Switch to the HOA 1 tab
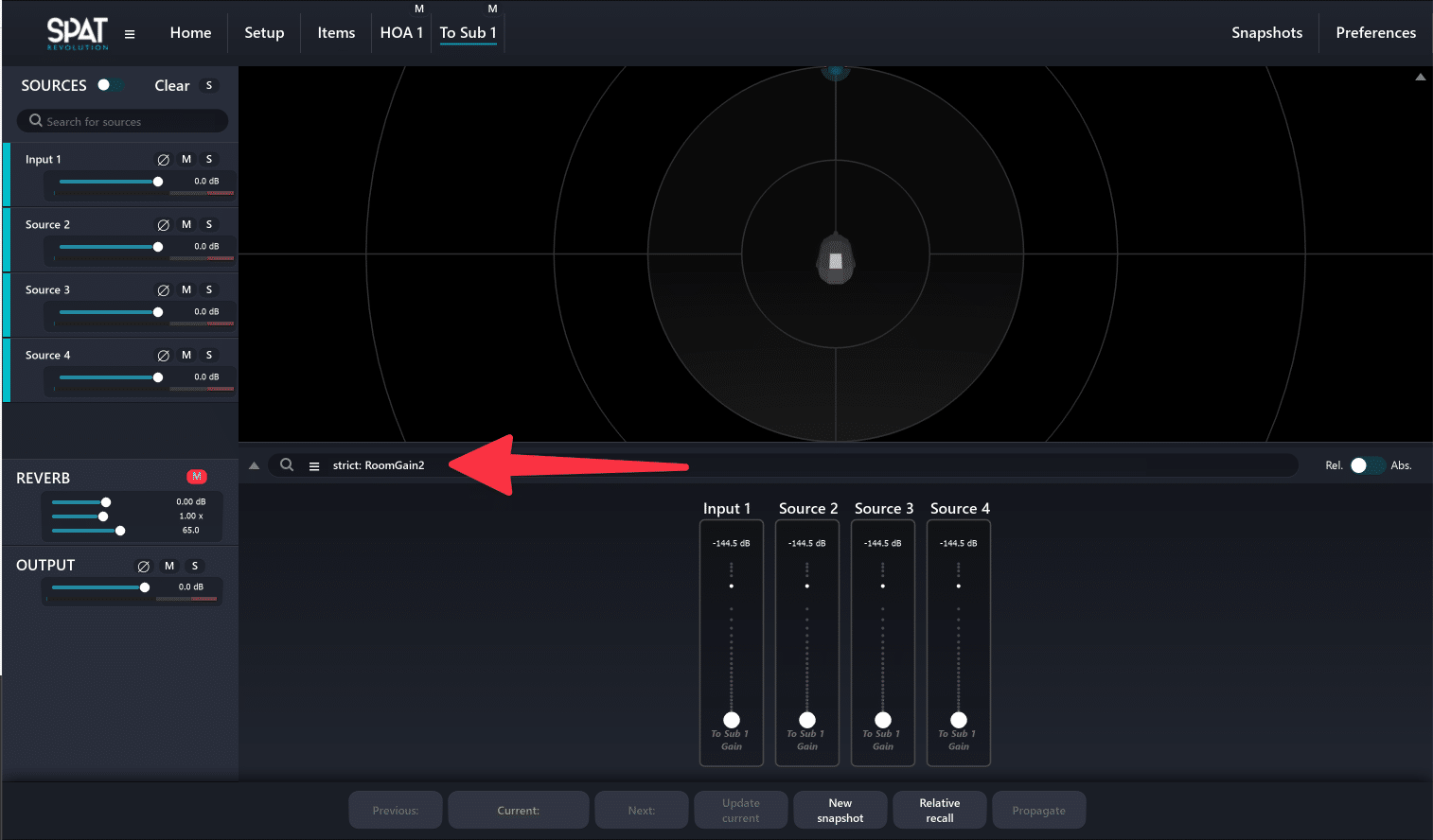The height and width of the screenshot is (840, 1433). [x=401, y=33]
